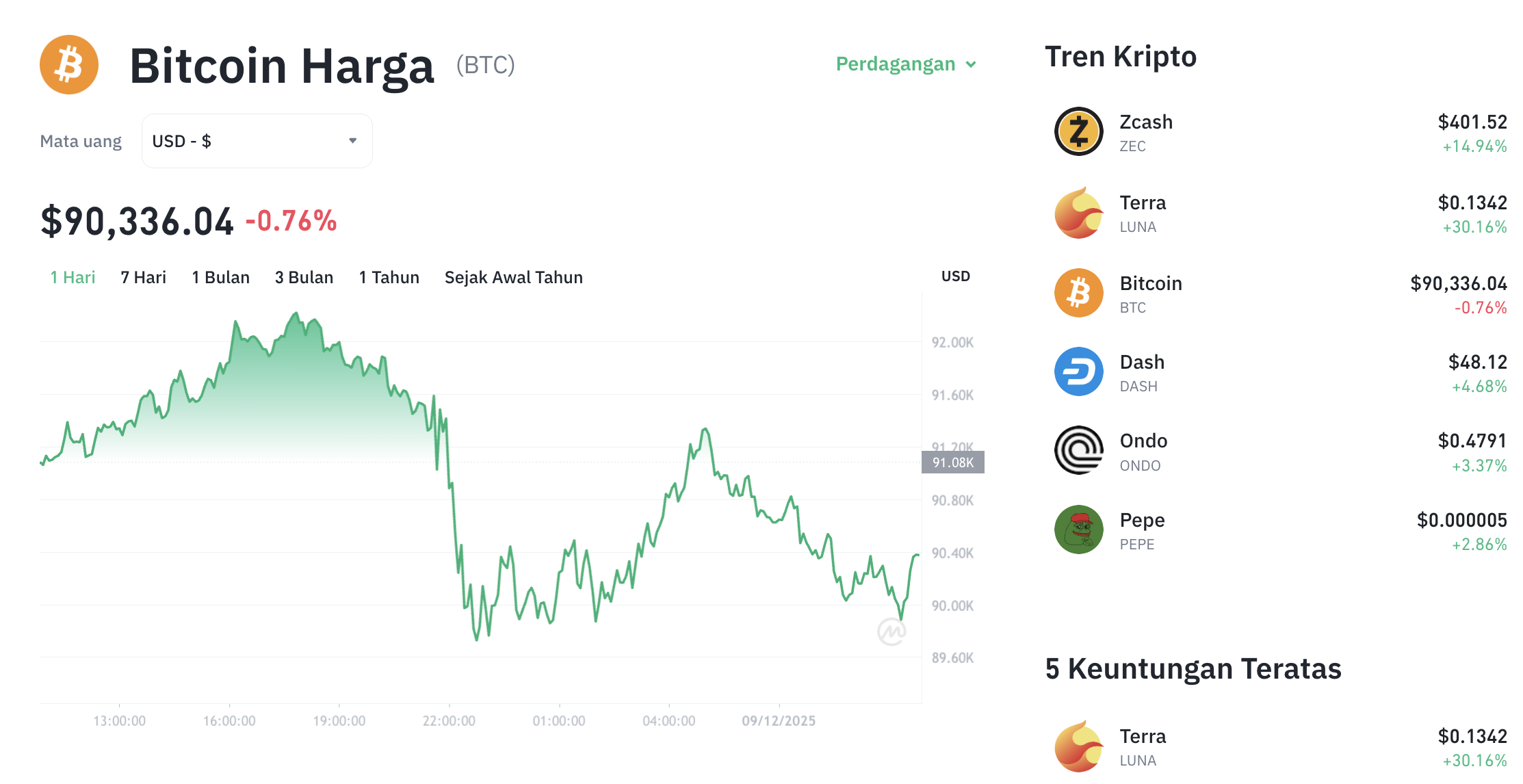Open the Pepe PEPE listing
Viewport: 1523px width, 784px height.
pyautogui.click(x=1141, y=530)
